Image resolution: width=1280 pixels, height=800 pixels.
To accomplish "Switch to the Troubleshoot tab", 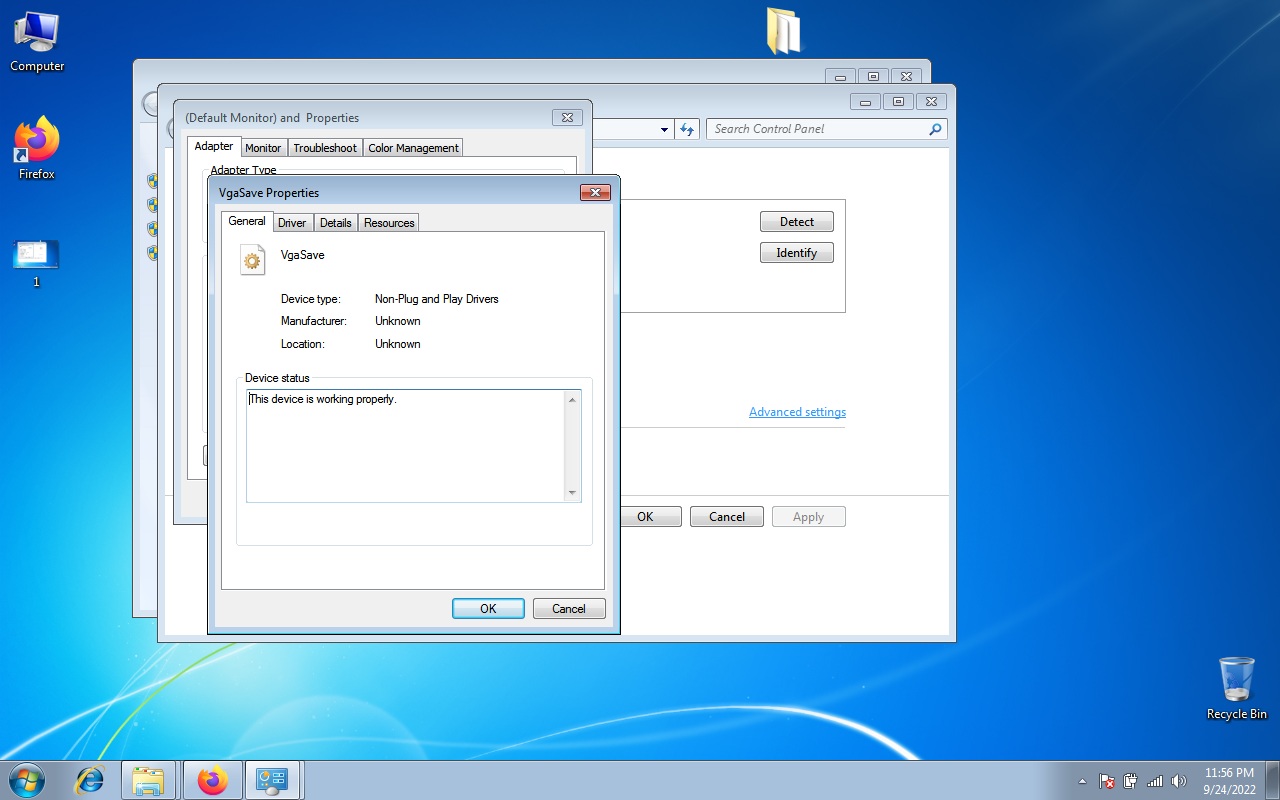I will 325,148.
